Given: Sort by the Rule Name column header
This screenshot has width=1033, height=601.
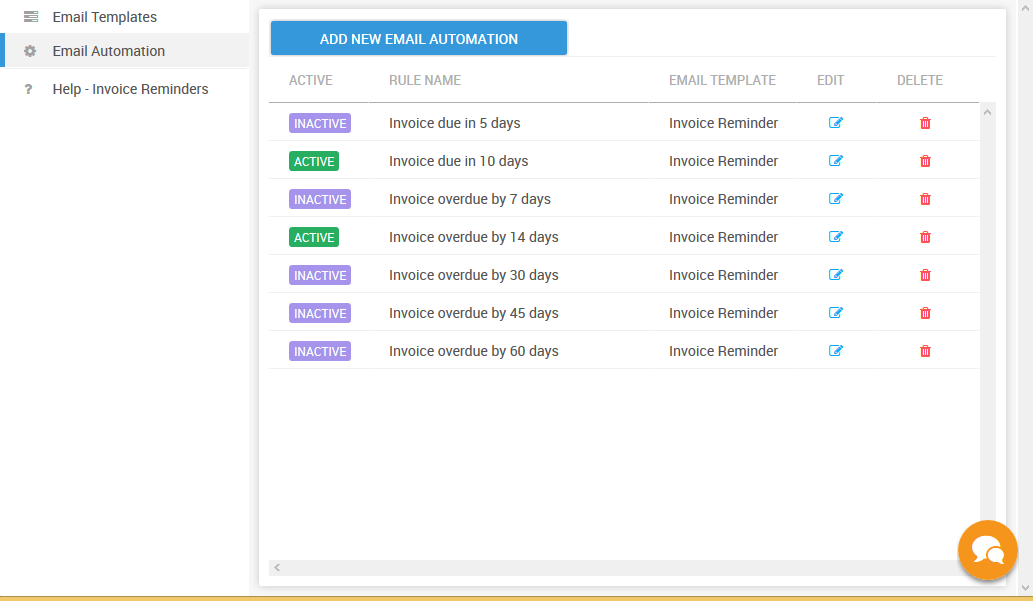Looking at the screenshot, I should (425, 80).
